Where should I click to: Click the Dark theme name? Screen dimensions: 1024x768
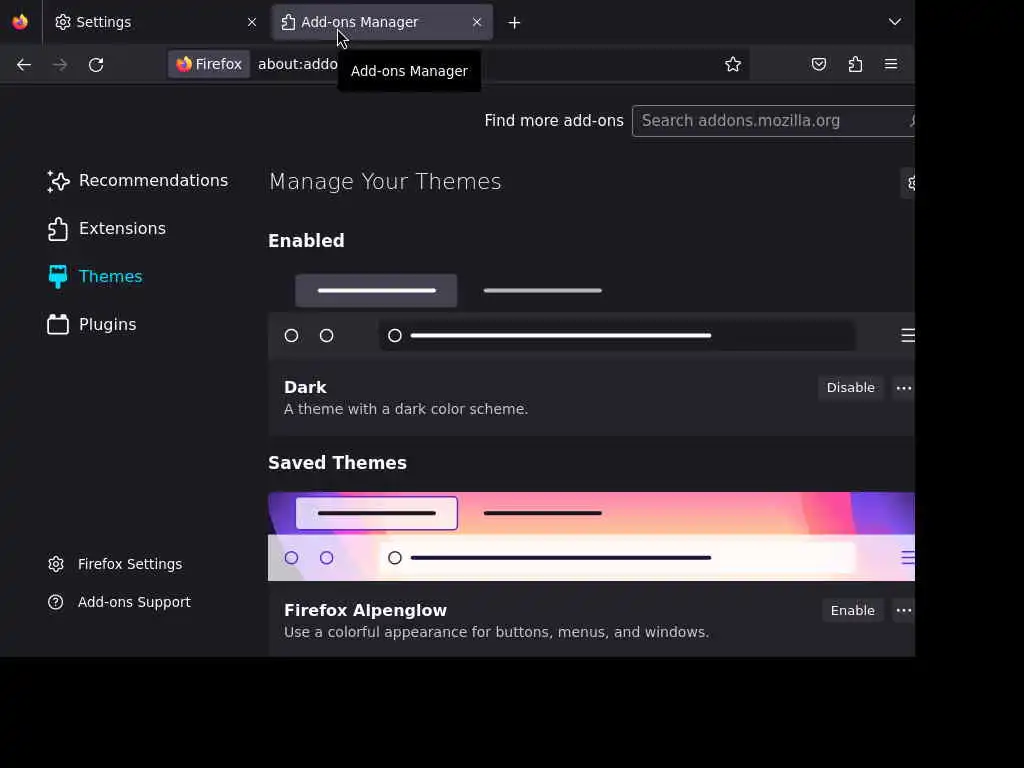click(305, 387)
